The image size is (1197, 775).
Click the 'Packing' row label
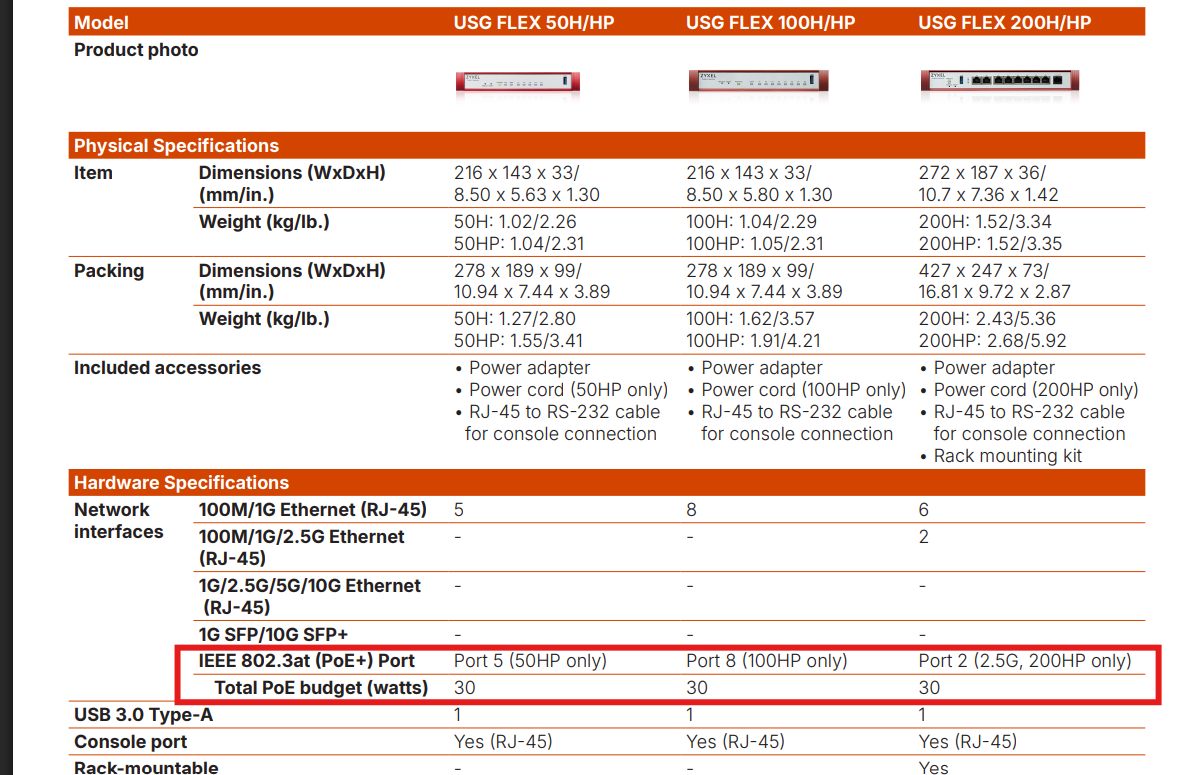click(109, 271)
